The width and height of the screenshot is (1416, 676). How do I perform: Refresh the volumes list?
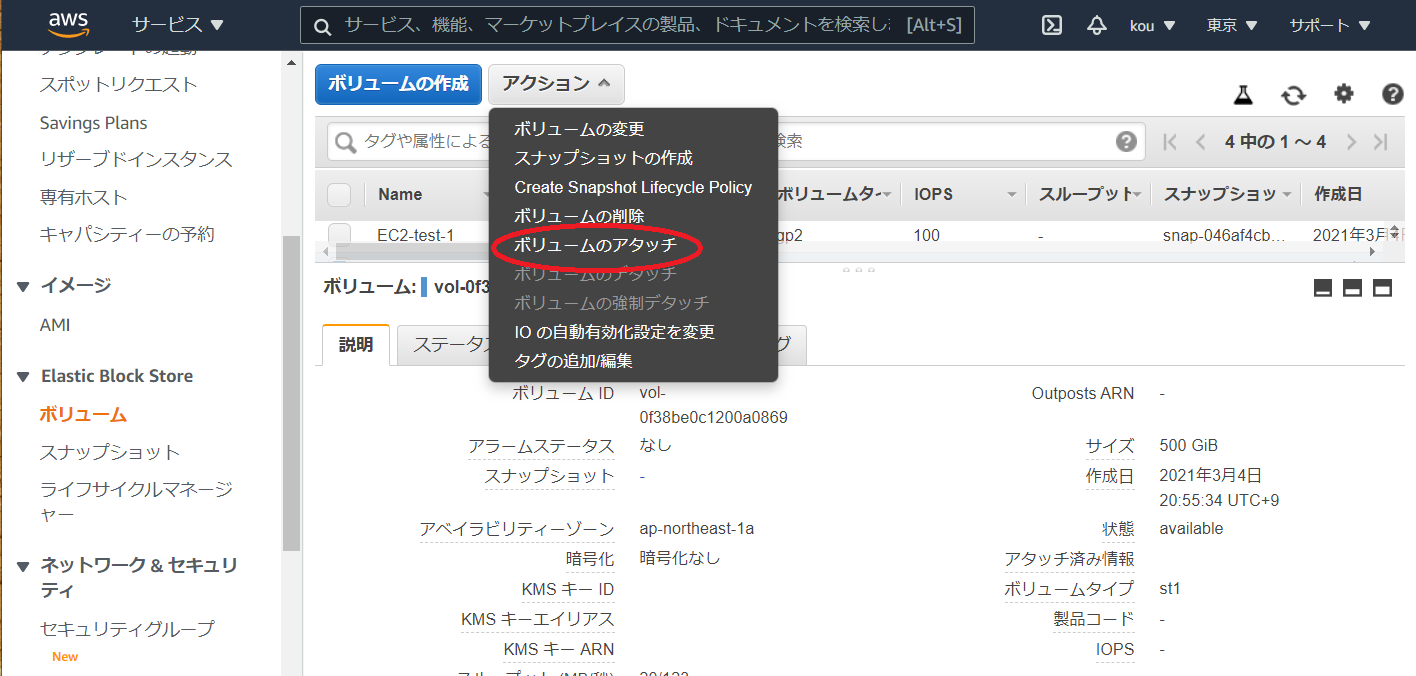[x=1293, y=94]
